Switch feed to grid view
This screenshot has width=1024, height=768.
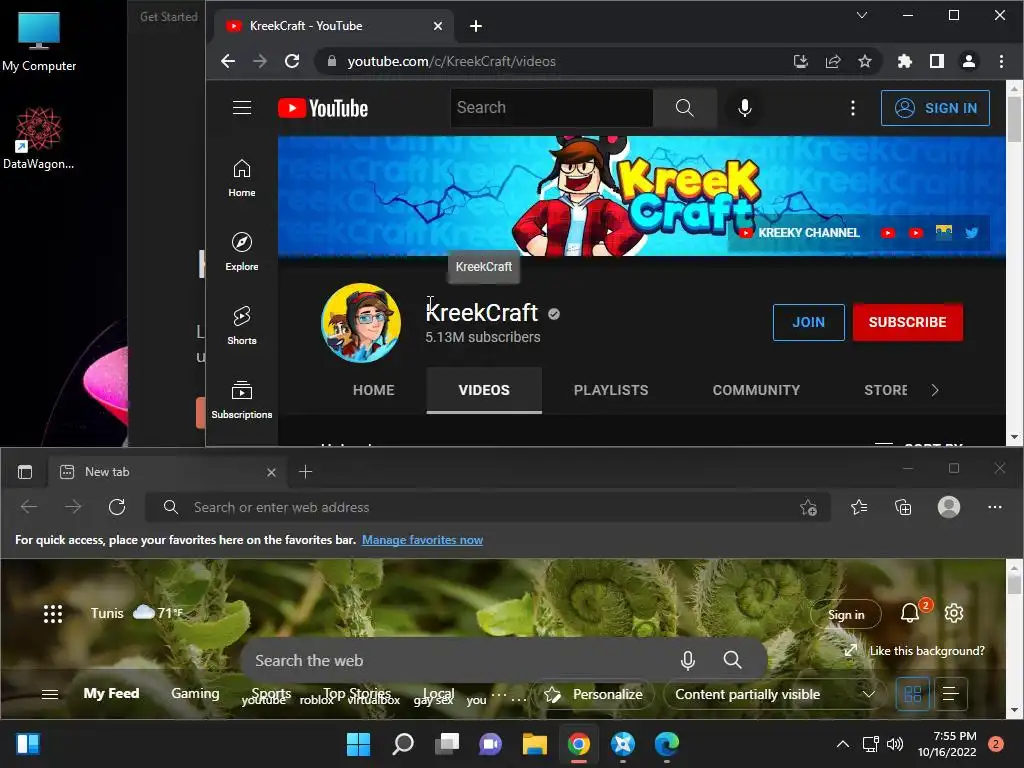click(913, 694)
